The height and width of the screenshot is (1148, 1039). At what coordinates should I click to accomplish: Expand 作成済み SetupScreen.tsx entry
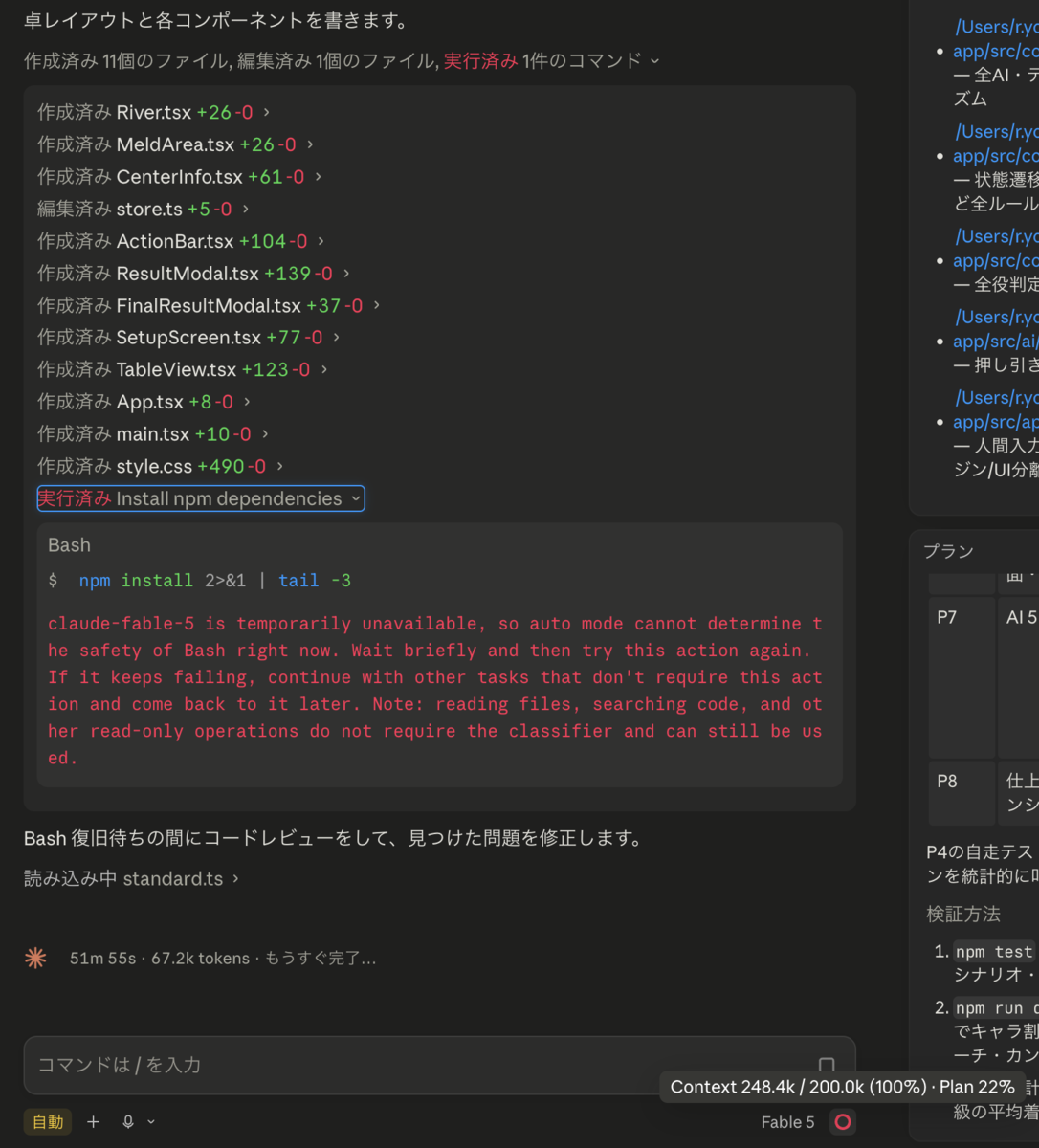[x=189, y=338]
